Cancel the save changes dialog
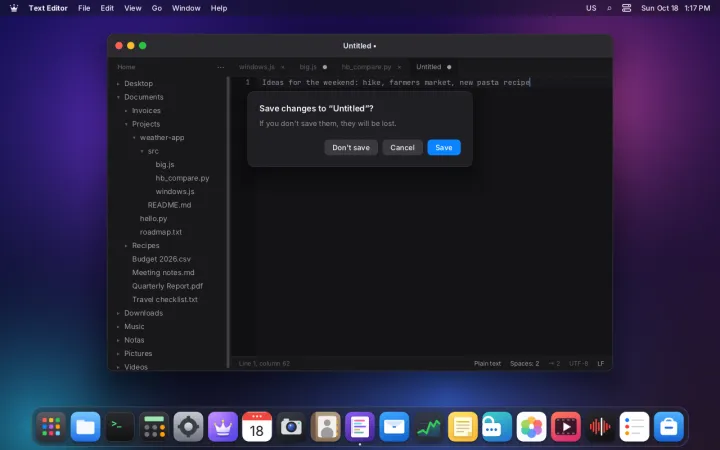 pos(402,147)
